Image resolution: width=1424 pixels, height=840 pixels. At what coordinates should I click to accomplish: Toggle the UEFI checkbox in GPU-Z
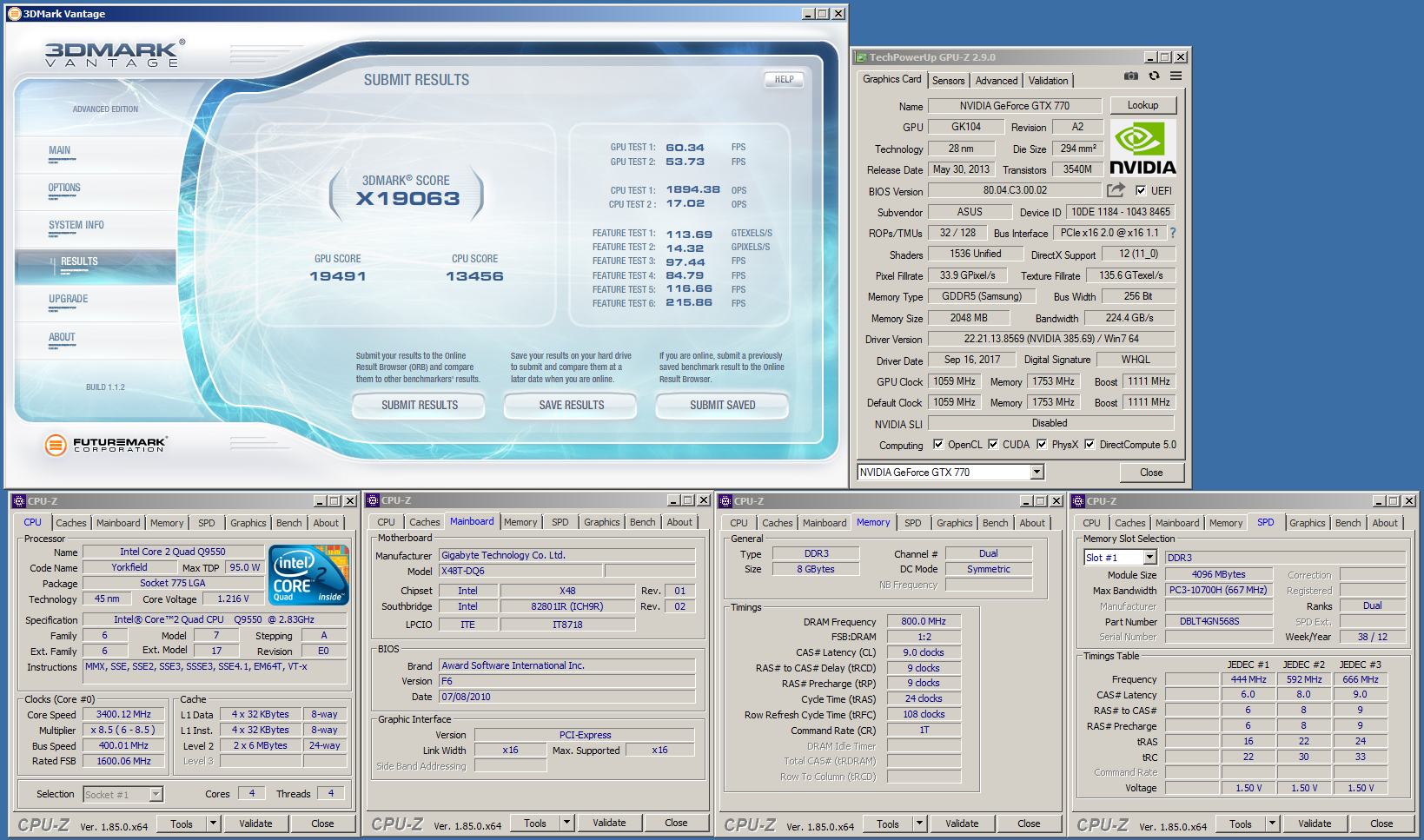[1141, 191]
